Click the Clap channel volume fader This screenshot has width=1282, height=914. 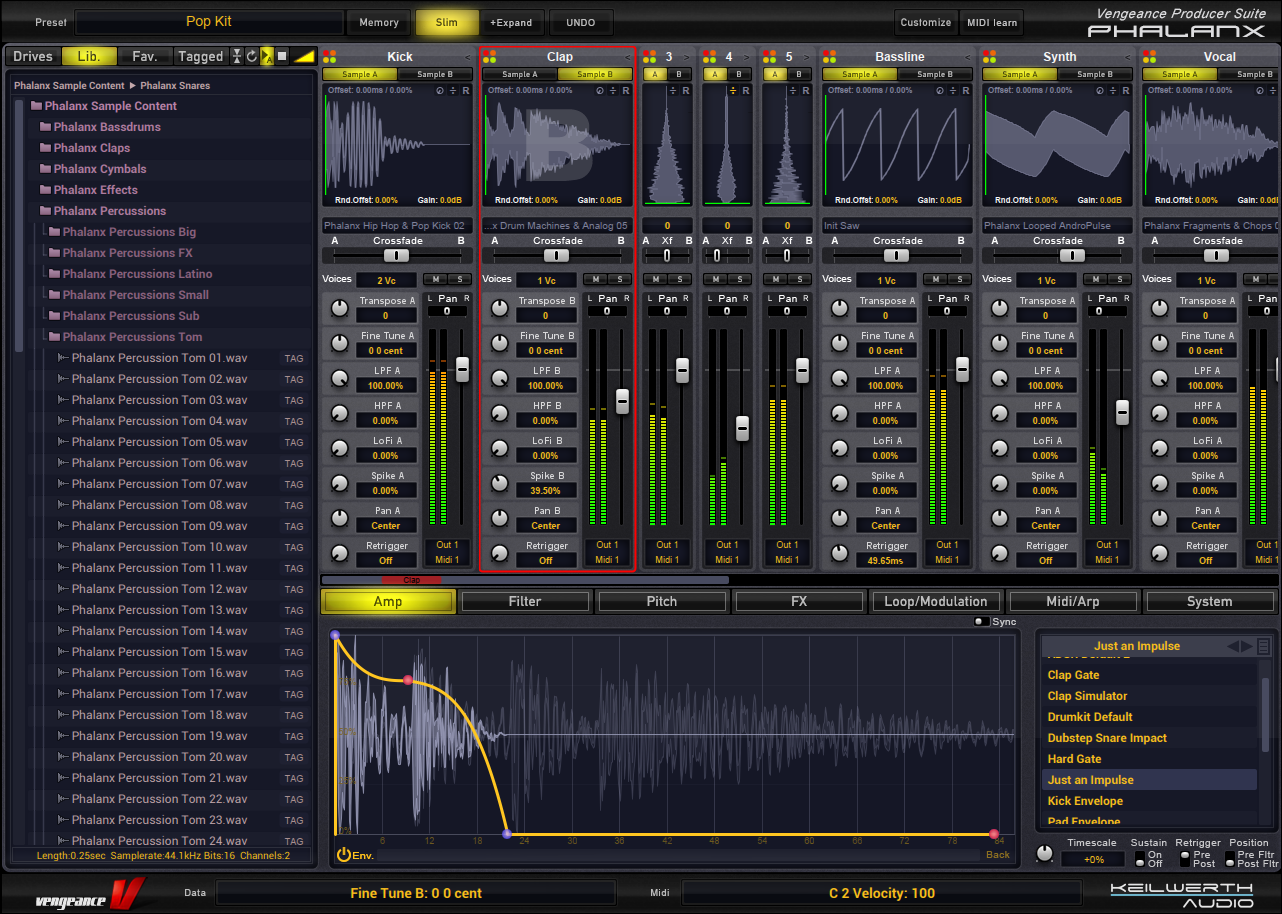pos(622,400)
